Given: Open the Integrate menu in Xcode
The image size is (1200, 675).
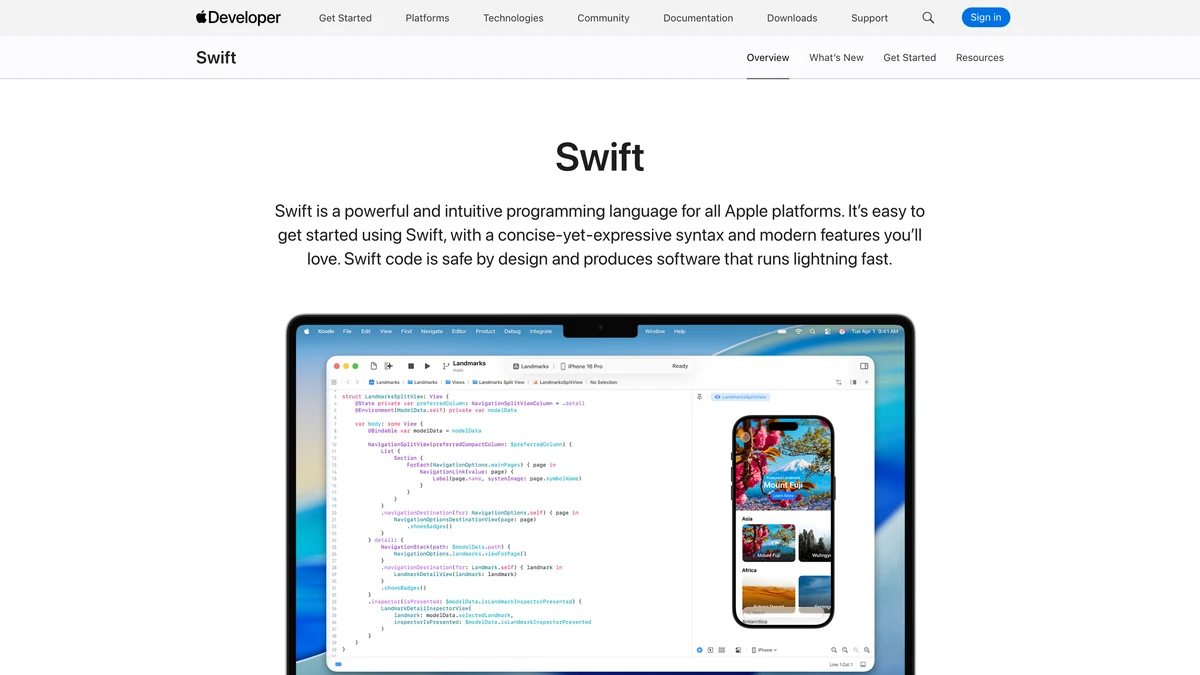Looking at the screenshot, I should [x=541, y=331].
